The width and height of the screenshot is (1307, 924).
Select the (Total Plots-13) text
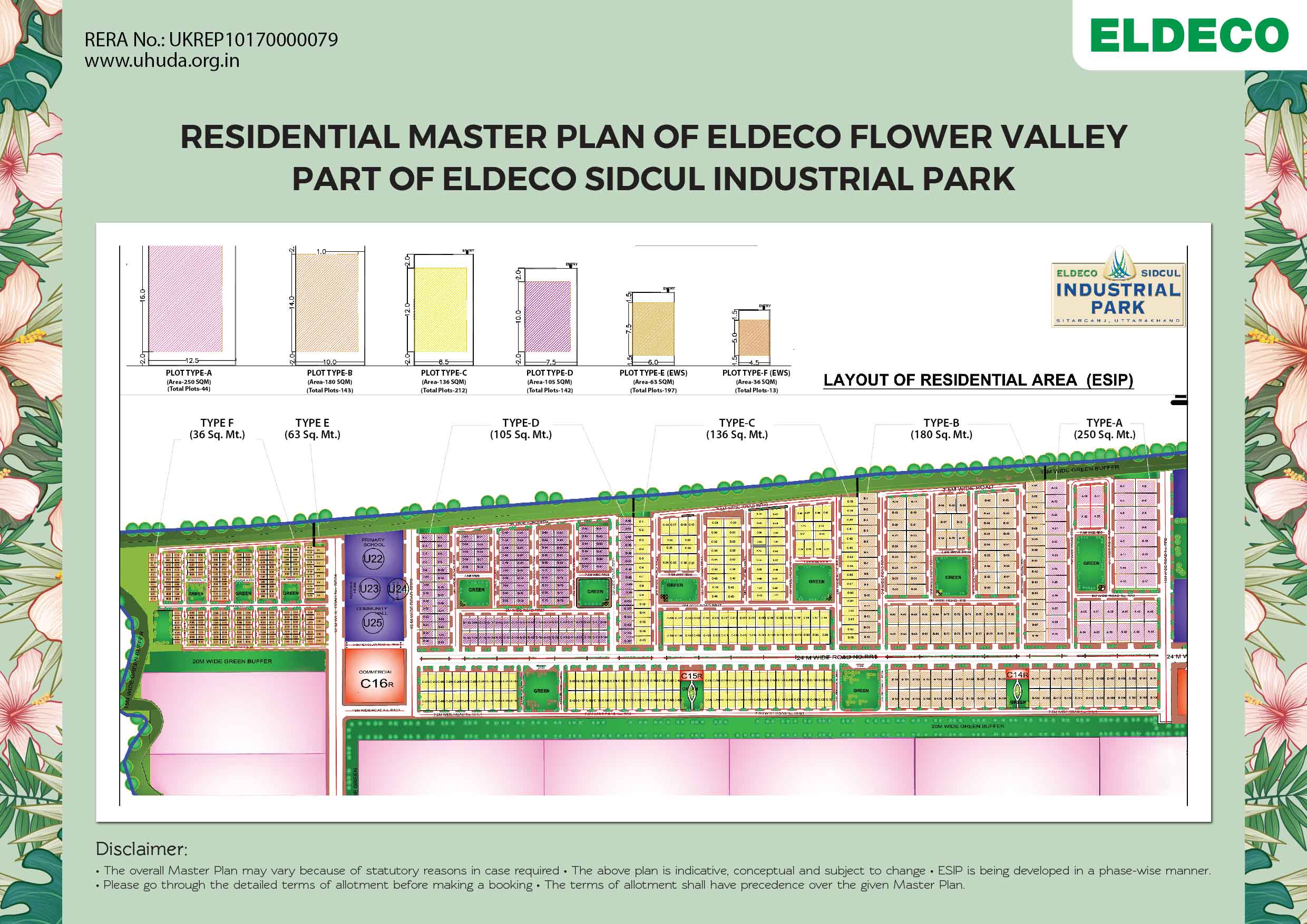757,390
